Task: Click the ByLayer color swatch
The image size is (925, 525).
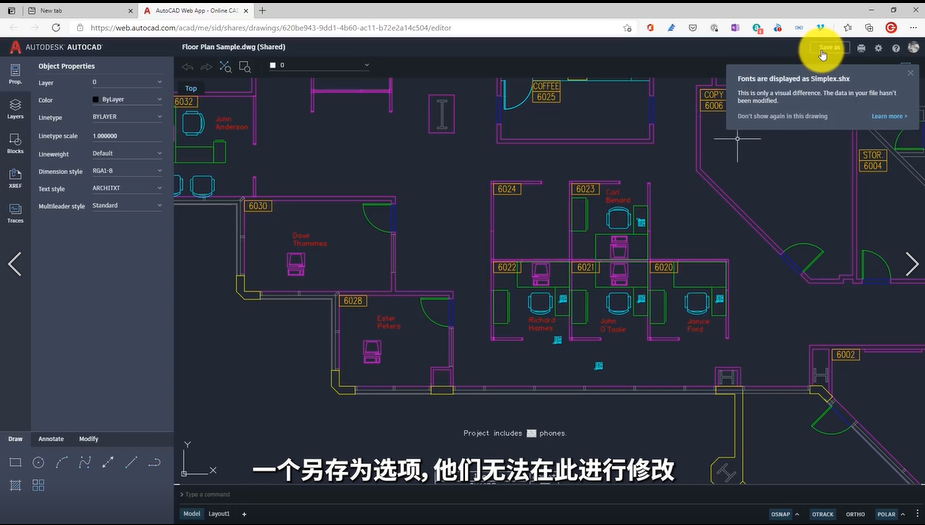Action: [96, 100]
